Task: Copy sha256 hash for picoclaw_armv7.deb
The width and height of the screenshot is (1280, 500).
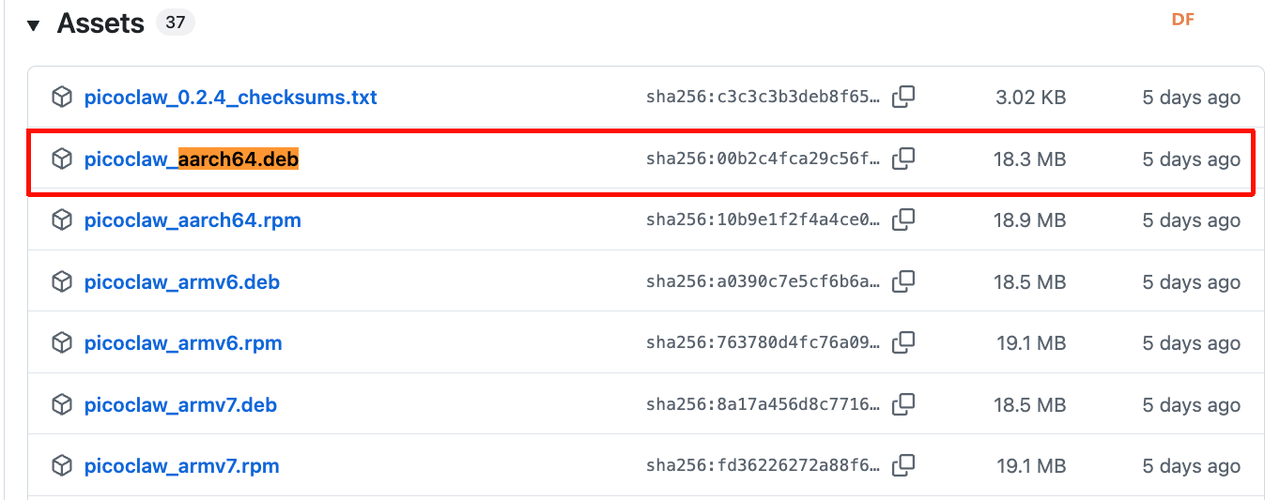Action: [903, 405]
